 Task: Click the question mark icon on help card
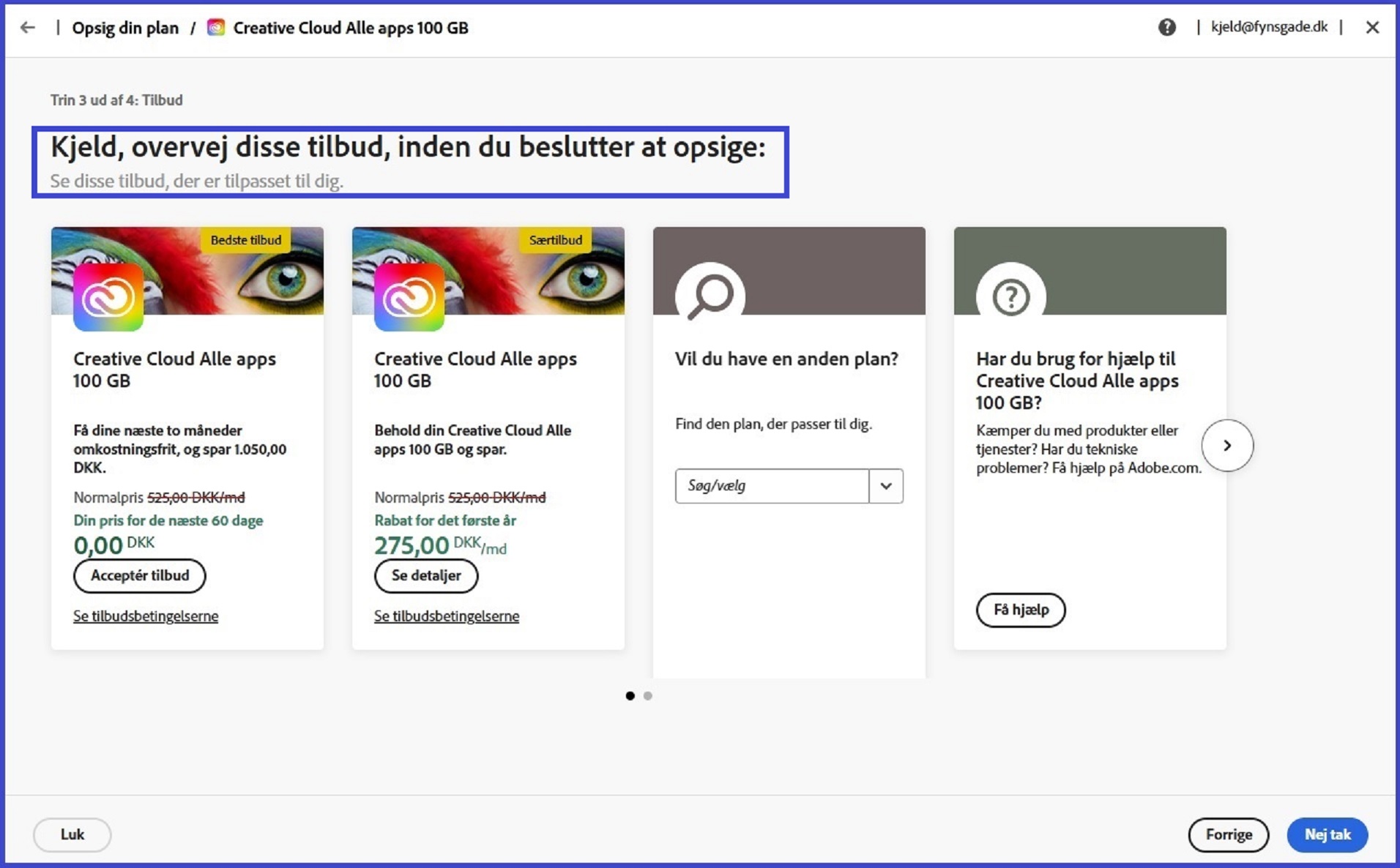pyautogui.click(x=1011, y=296)
